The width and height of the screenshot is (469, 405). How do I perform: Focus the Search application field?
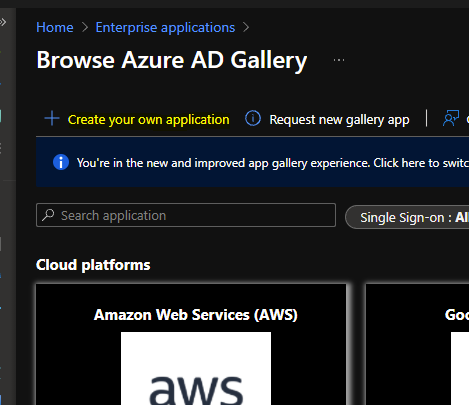pos(186,215)
